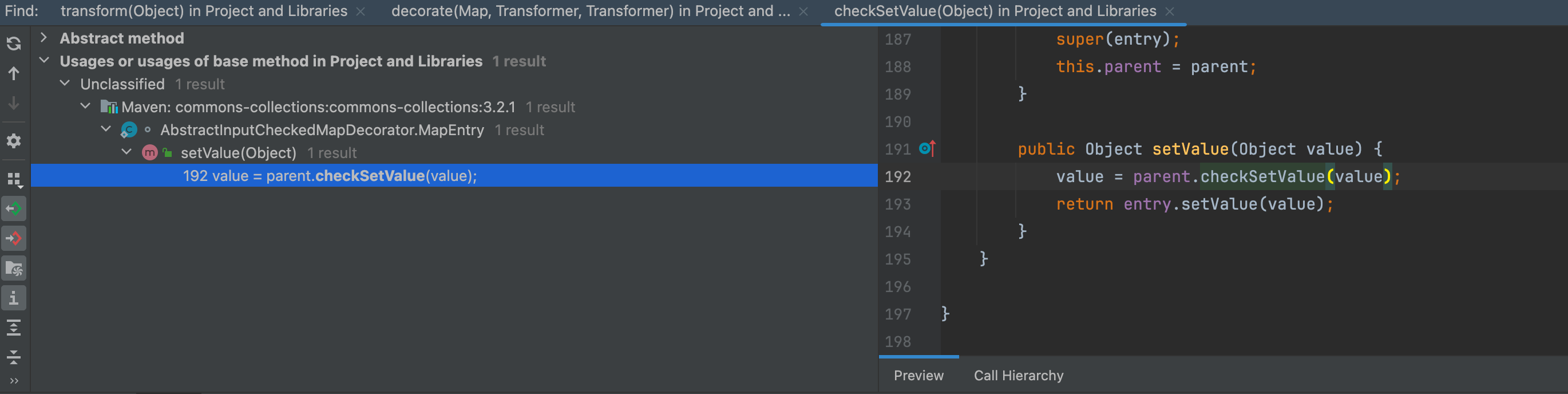This screenshot has height=394, width=1568.
Task: Switch to the transform(Object) find tab
Action: pyautogui.click(x=203, y=11)
